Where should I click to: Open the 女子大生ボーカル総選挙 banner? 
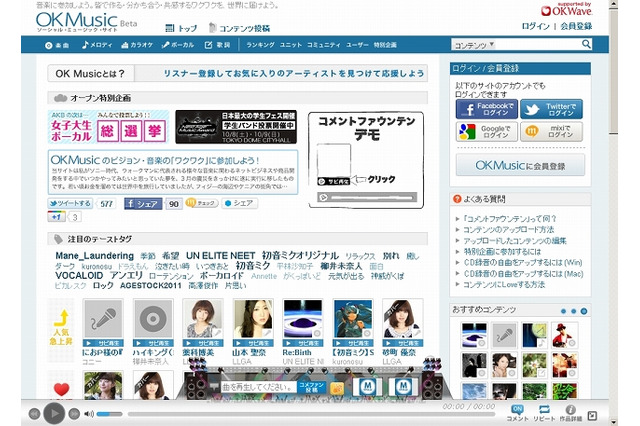[108, 127]
